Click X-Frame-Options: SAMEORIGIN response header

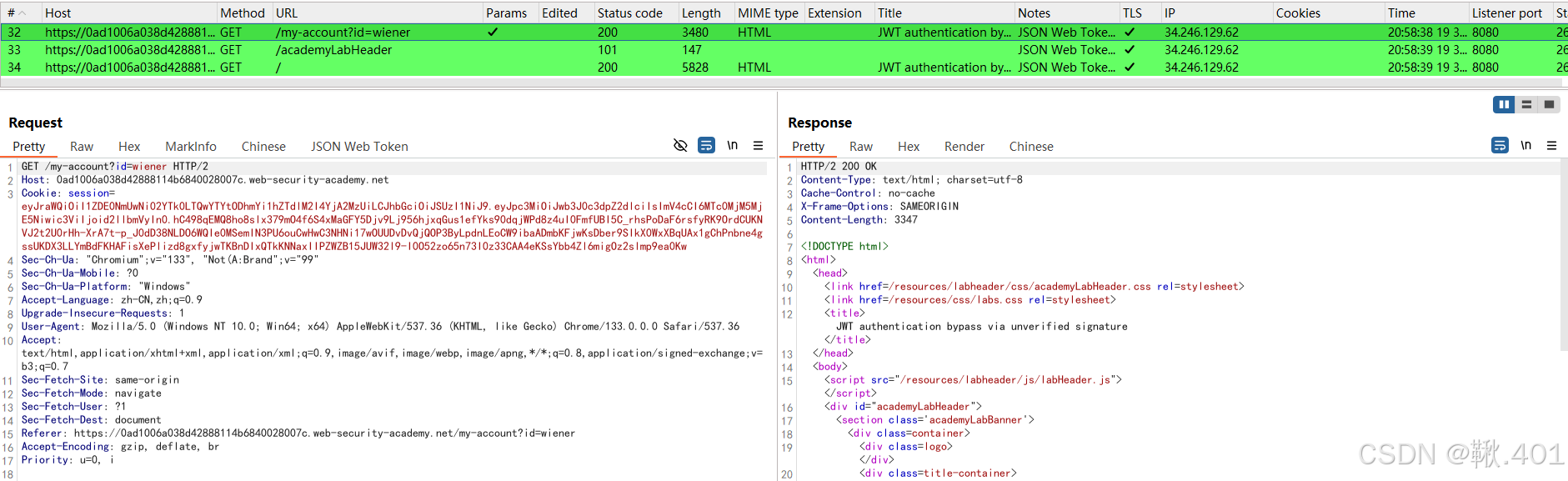pos(879,206)
